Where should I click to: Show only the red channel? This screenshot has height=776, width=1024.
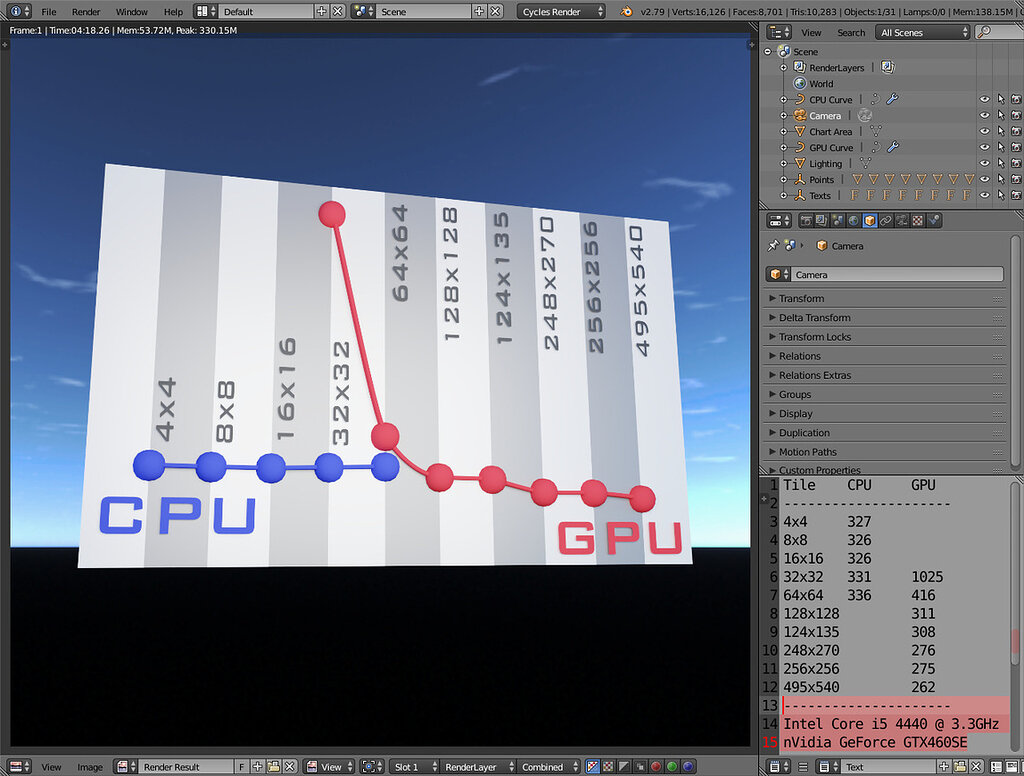[656, 766]
